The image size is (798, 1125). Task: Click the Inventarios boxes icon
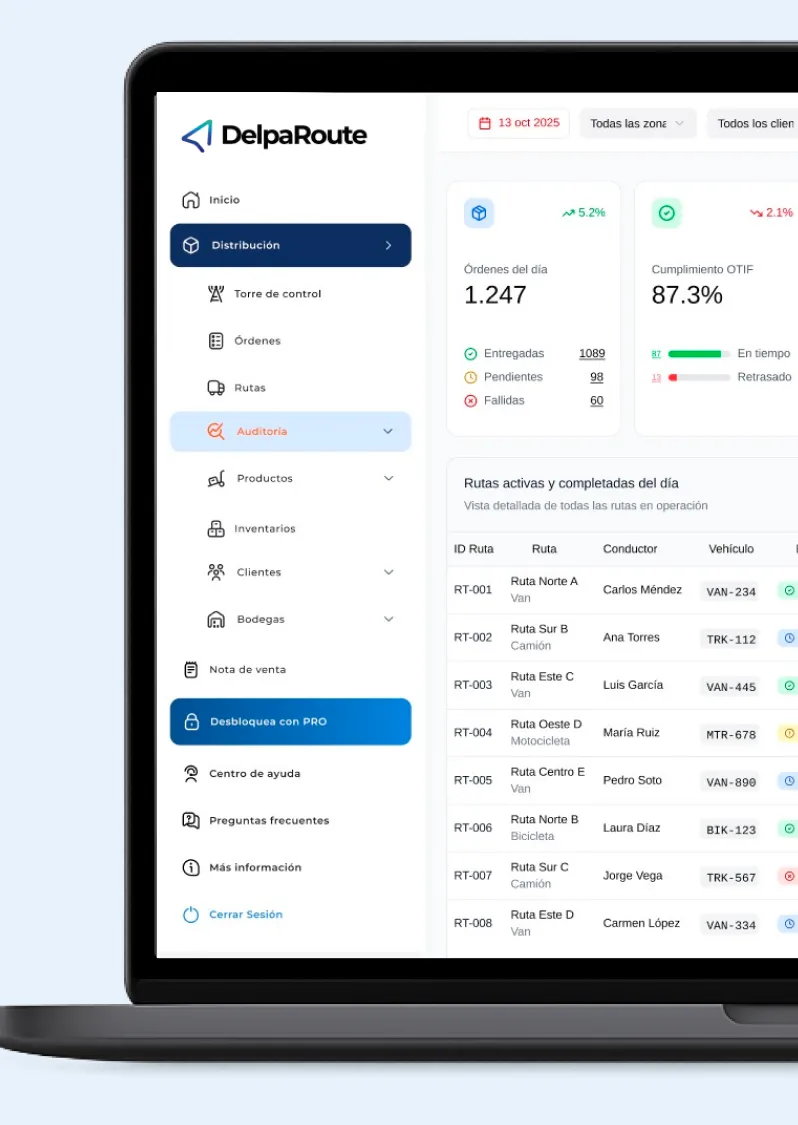click(x=216, y=529)
